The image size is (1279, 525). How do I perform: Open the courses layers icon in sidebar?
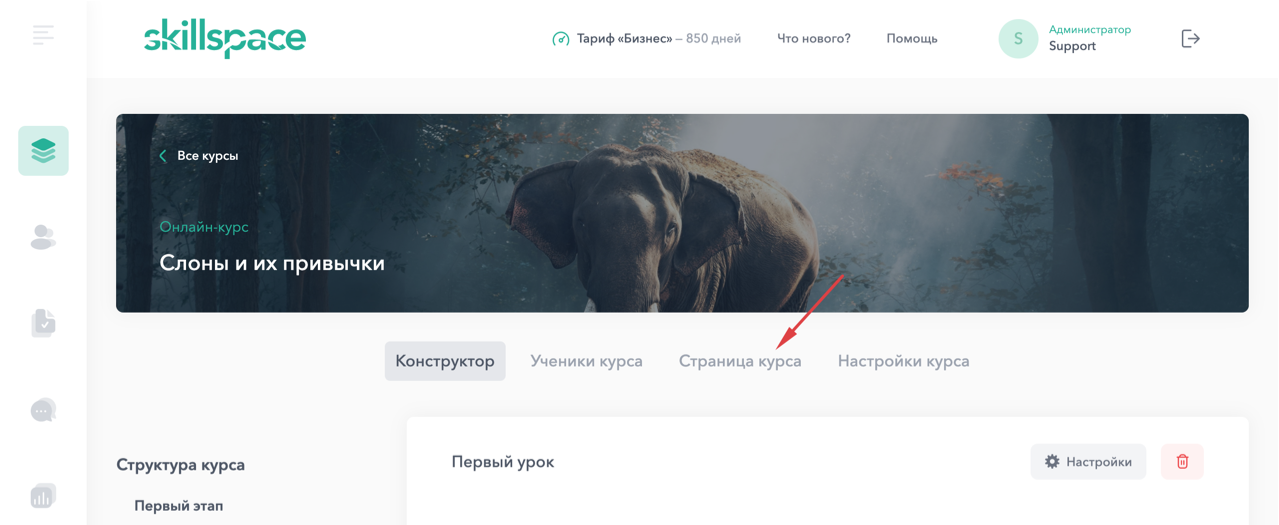[43, 151]
